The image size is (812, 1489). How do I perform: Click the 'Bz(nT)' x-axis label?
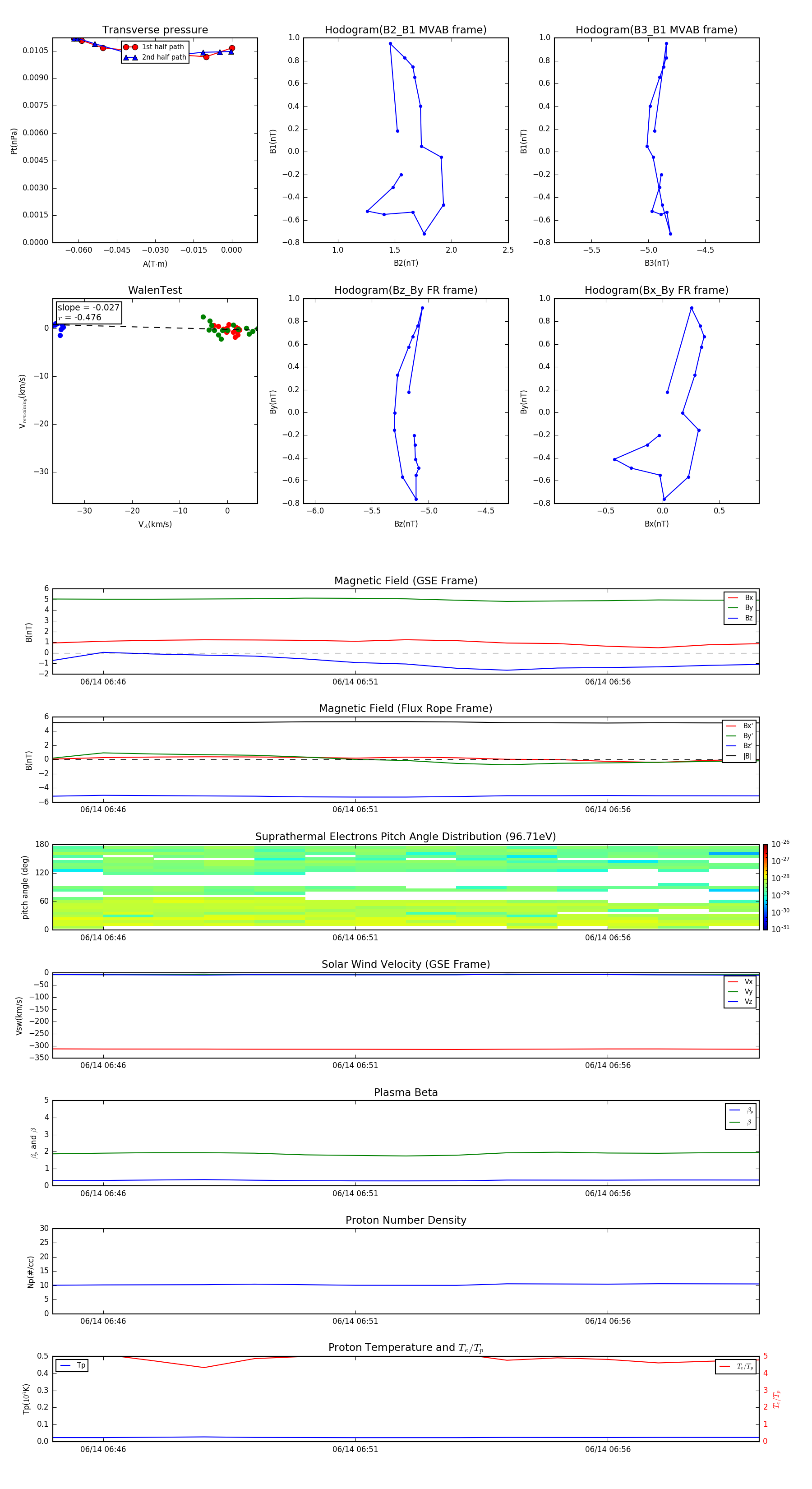click(x=406, y=524)
